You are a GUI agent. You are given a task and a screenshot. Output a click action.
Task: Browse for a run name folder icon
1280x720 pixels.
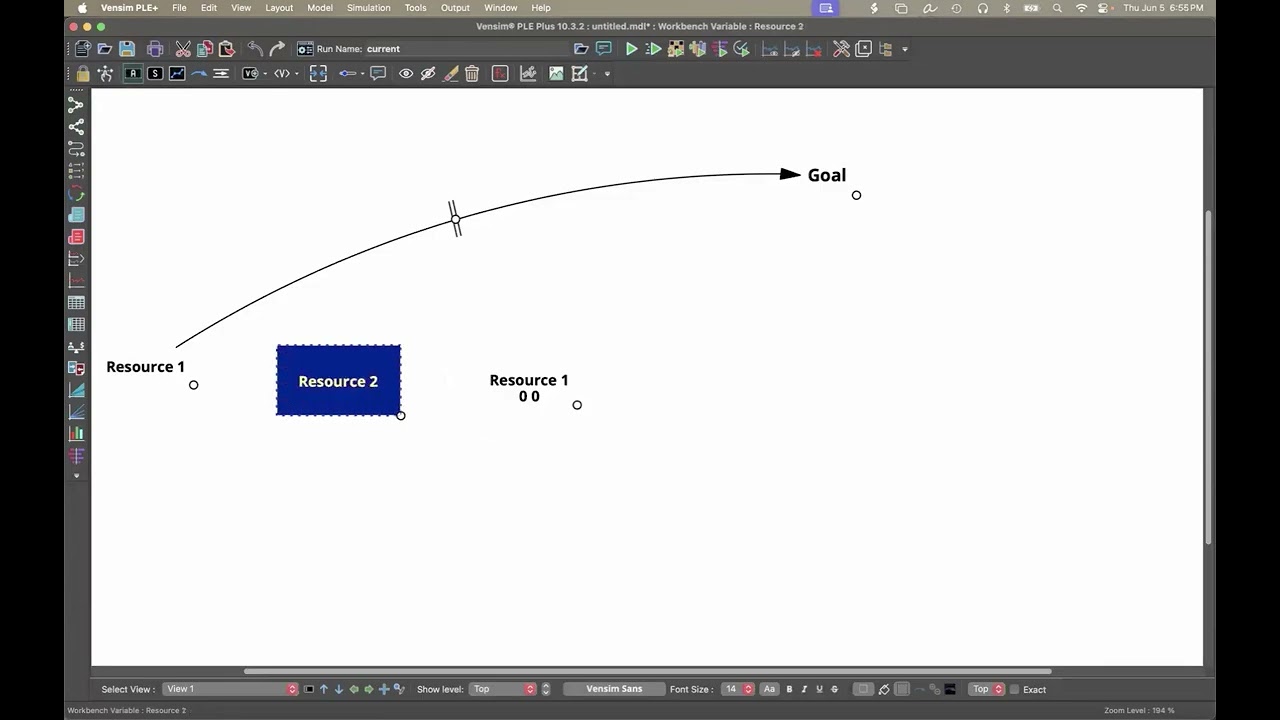click(x=581, y=48)
